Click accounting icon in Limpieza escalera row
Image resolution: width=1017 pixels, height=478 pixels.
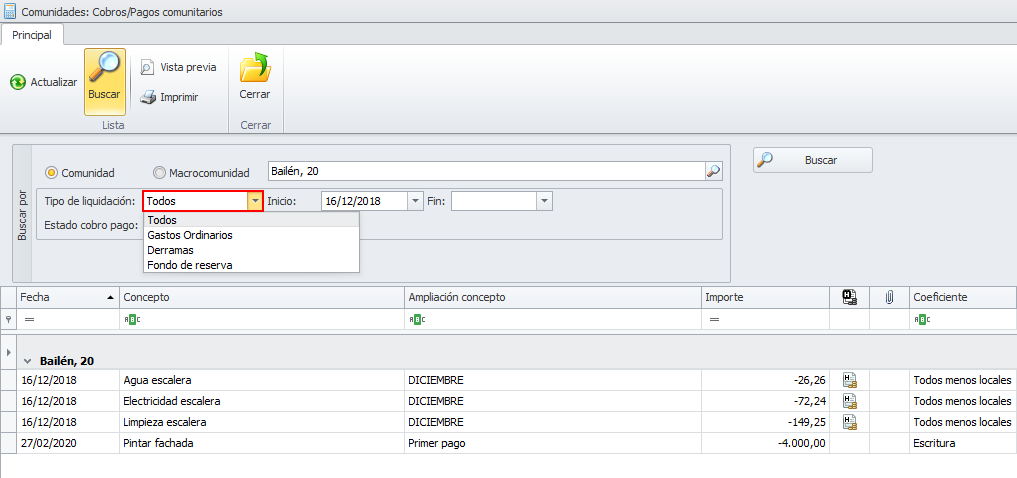[x=850, y=422]
